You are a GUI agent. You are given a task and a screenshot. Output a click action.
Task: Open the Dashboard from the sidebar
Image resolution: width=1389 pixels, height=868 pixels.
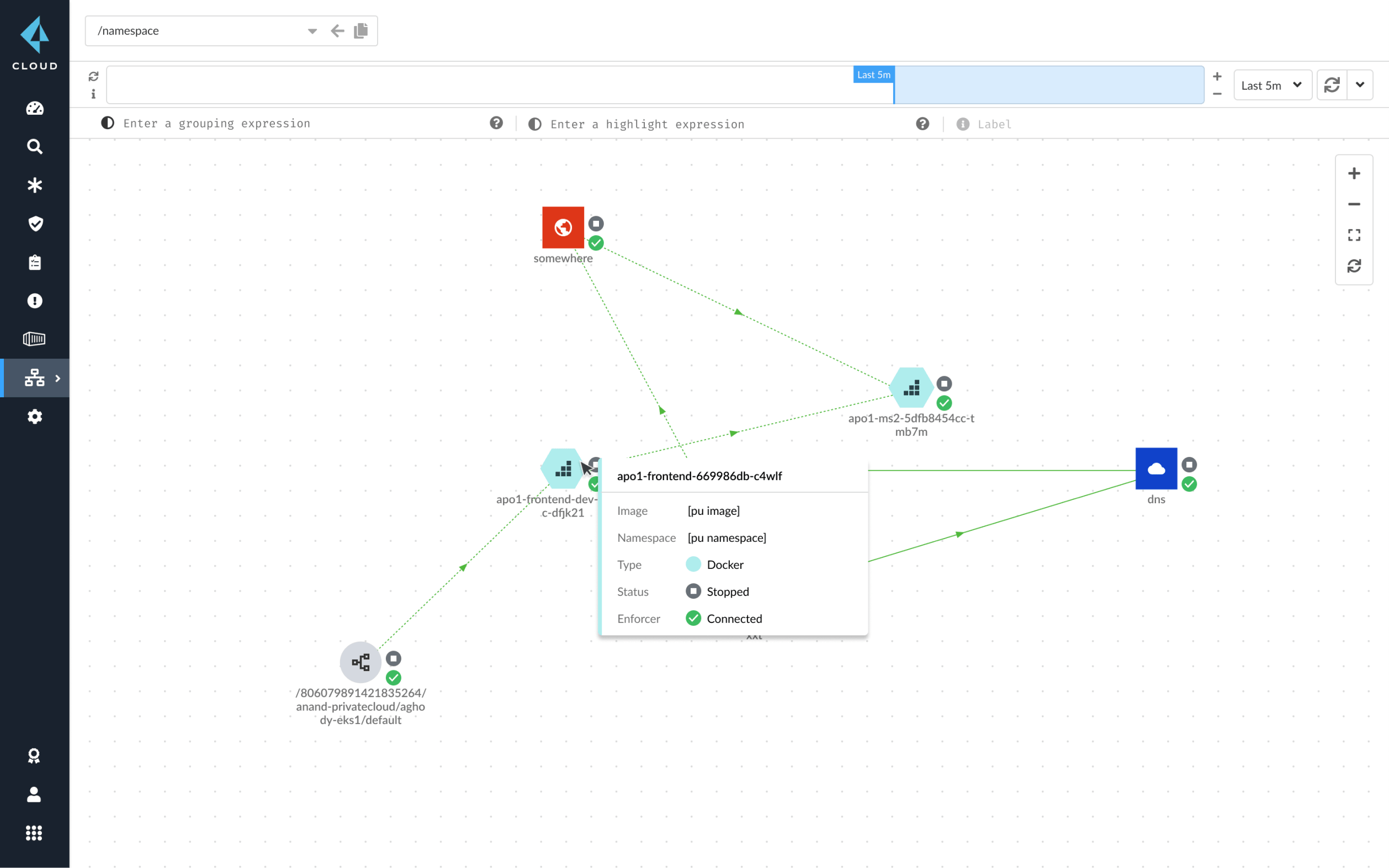pos(34,108)
